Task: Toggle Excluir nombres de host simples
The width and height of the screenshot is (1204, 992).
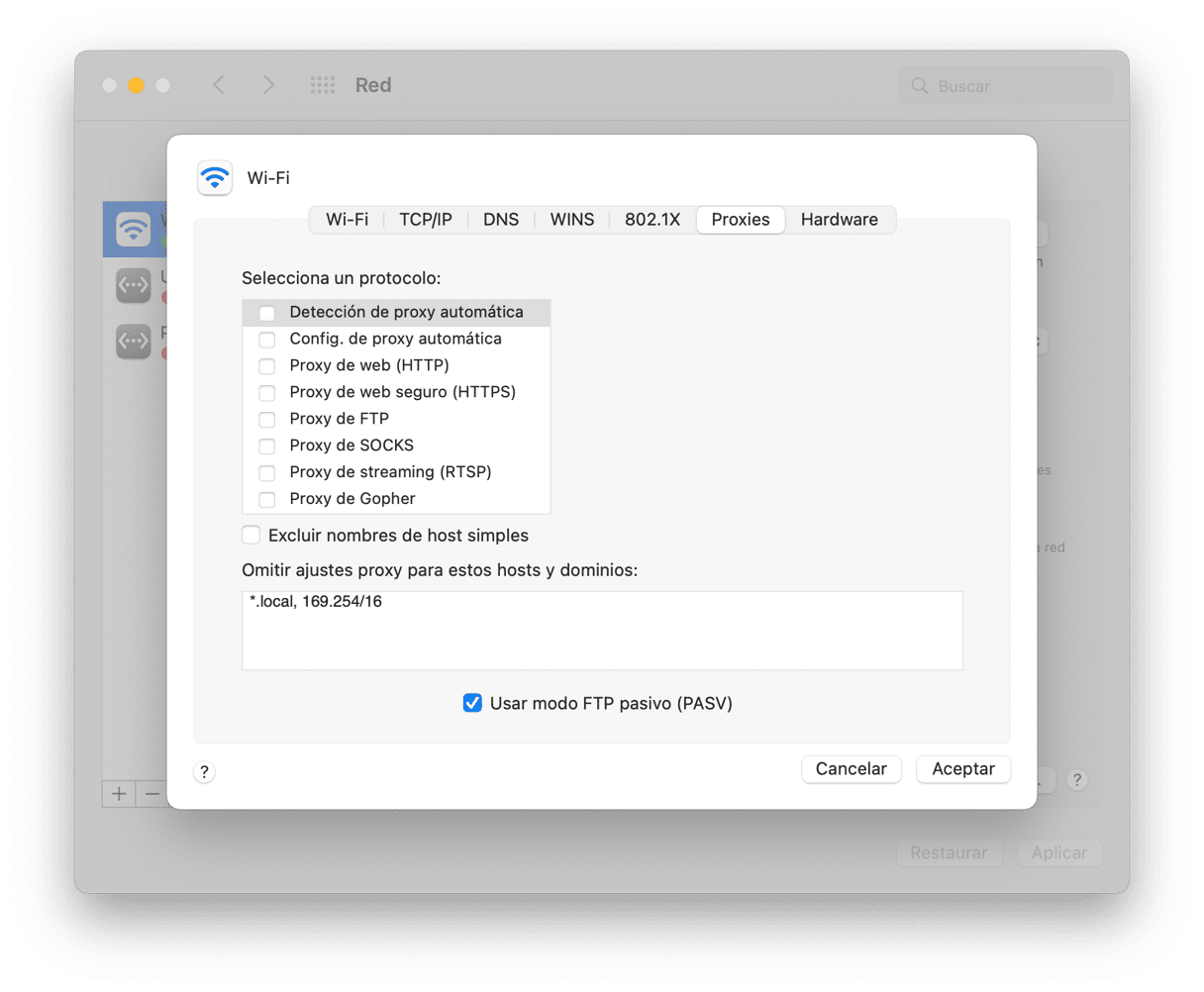Action: 251,536
